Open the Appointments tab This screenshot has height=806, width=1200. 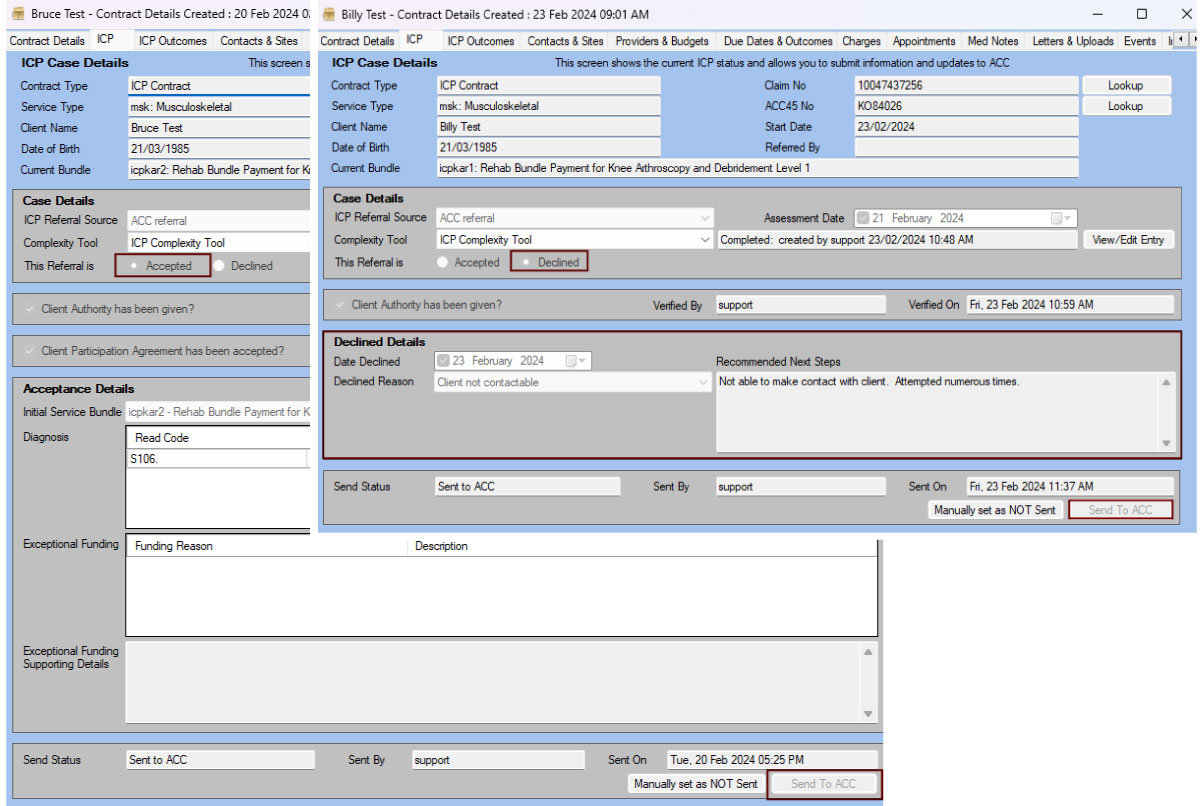point(924,41)
